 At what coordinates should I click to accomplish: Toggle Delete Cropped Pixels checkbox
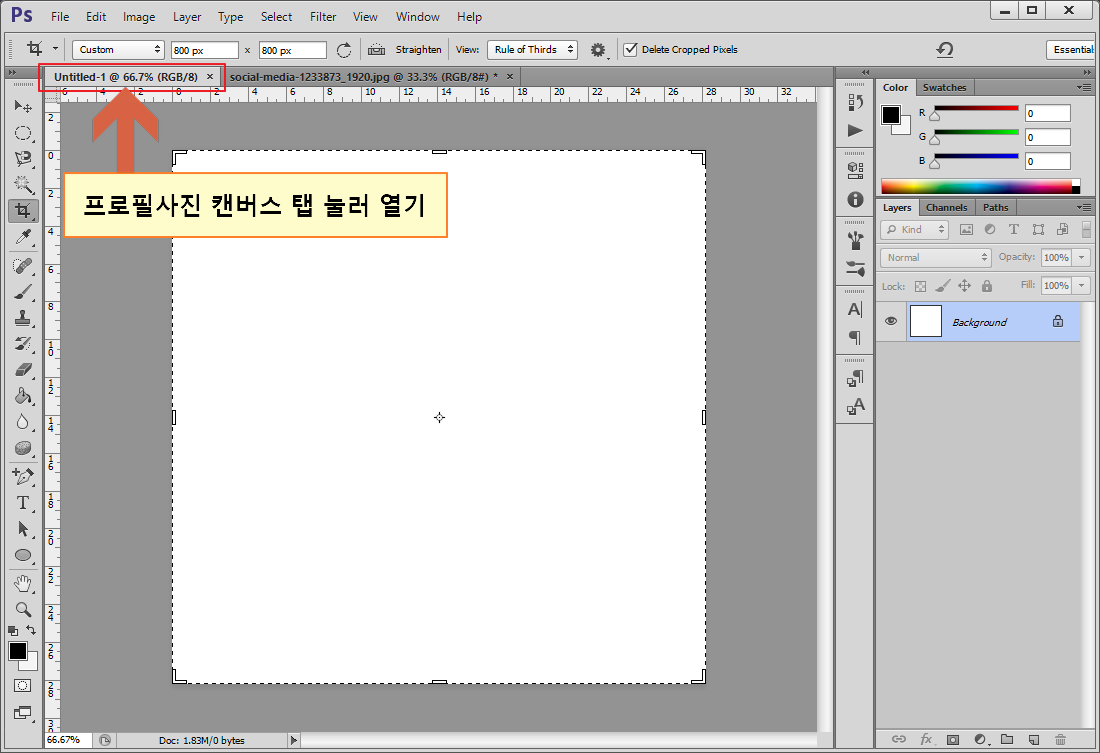click(631, 49)
